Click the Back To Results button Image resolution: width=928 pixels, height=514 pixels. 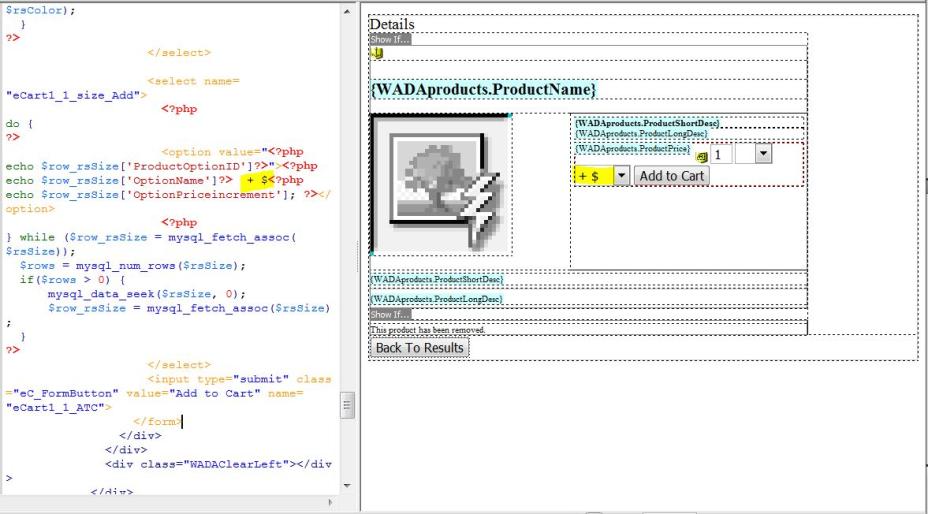[419, 348]
